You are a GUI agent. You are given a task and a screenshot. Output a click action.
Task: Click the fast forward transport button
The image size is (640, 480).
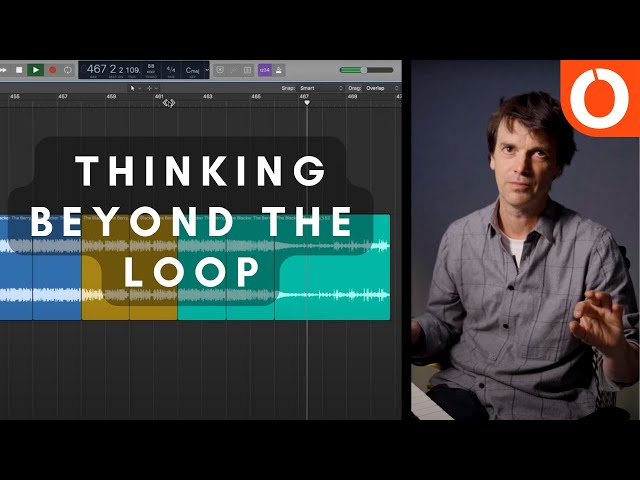pyautogui.click(x=3, y=70)
